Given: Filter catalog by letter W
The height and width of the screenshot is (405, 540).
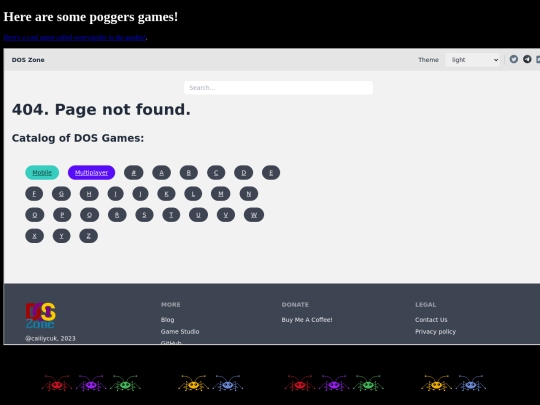Looking at the screenshot, I should coord(254,215).
